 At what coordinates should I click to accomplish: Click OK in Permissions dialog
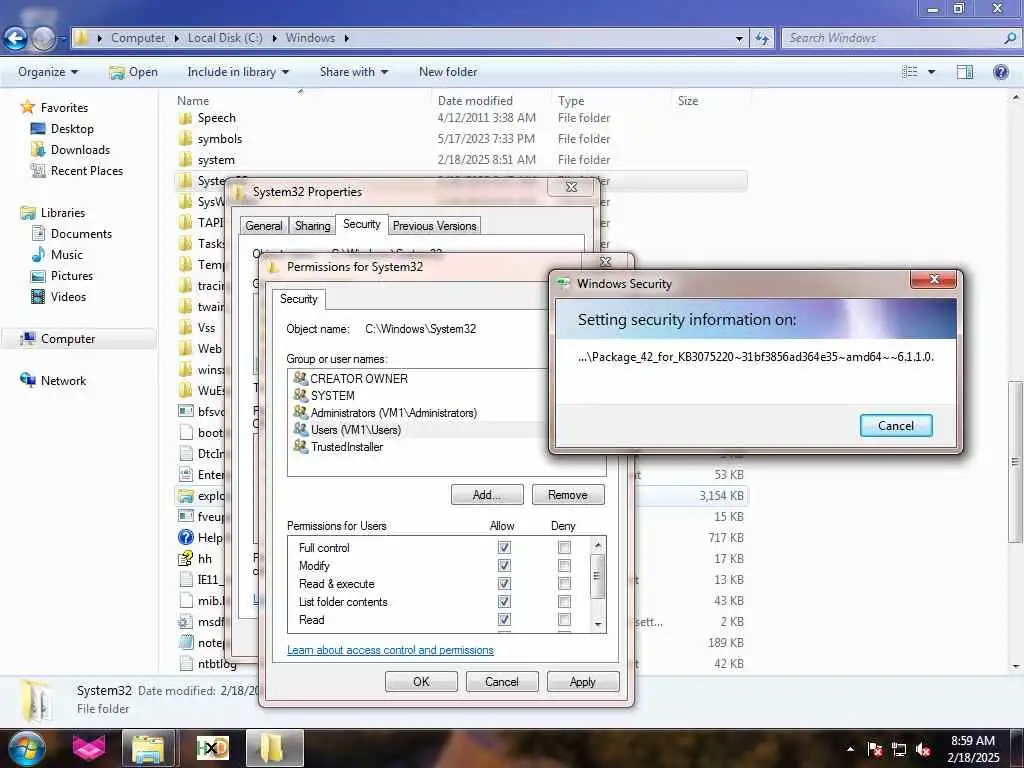pos(421,681)
